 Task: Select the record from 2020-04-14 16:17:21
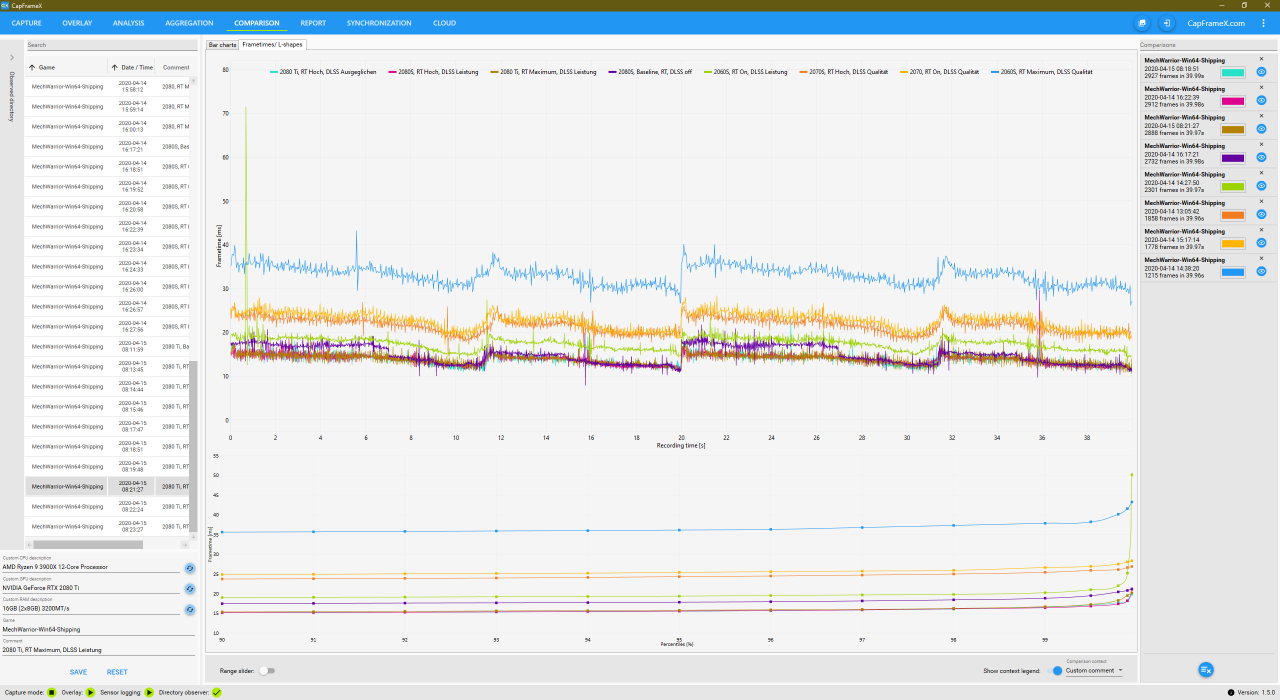(x=108, y=146)
